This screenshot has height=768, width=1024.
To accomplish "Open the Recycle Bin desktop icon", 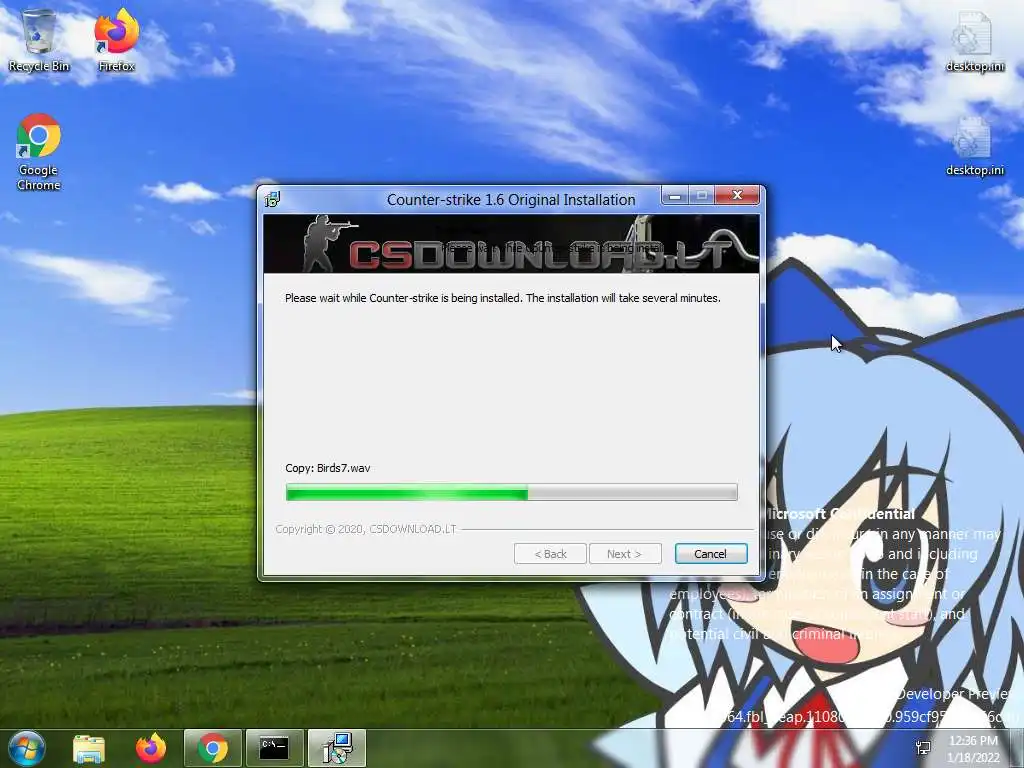I will 39,40.
